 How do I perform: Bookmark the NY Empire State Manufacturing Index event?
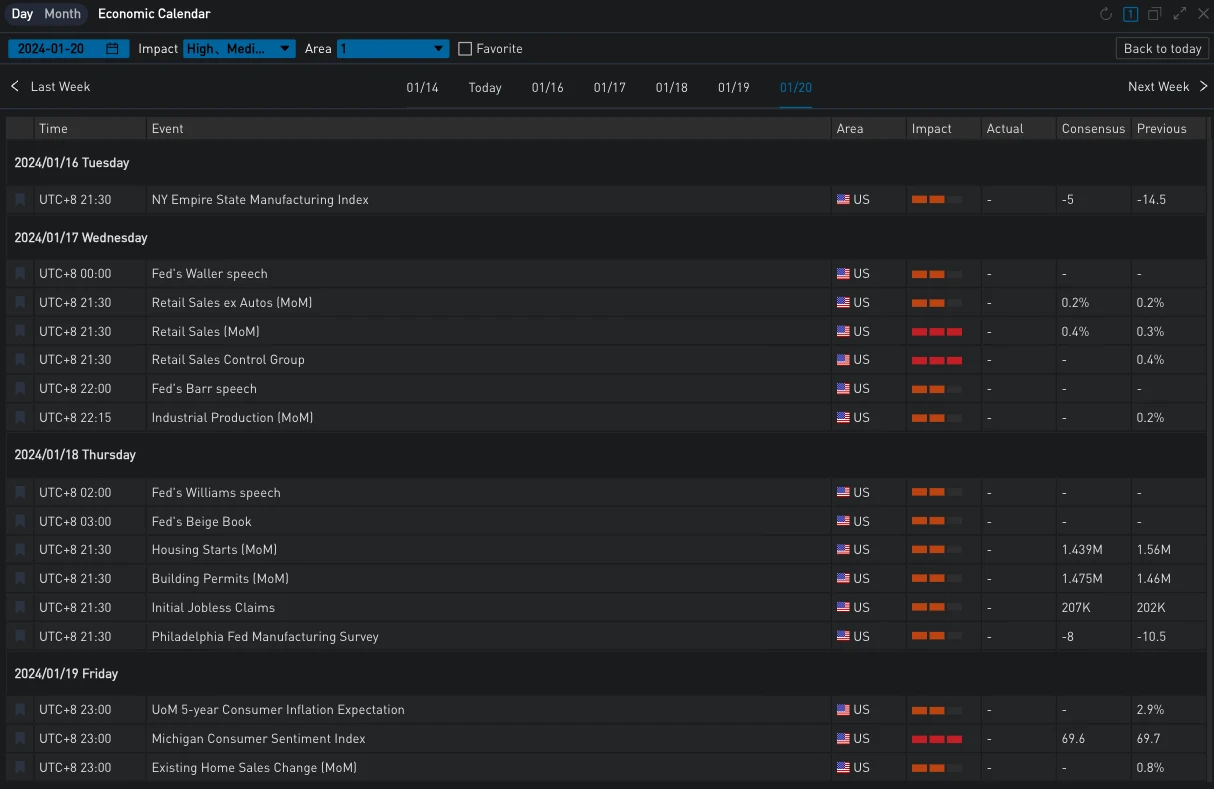pos(20,200)
